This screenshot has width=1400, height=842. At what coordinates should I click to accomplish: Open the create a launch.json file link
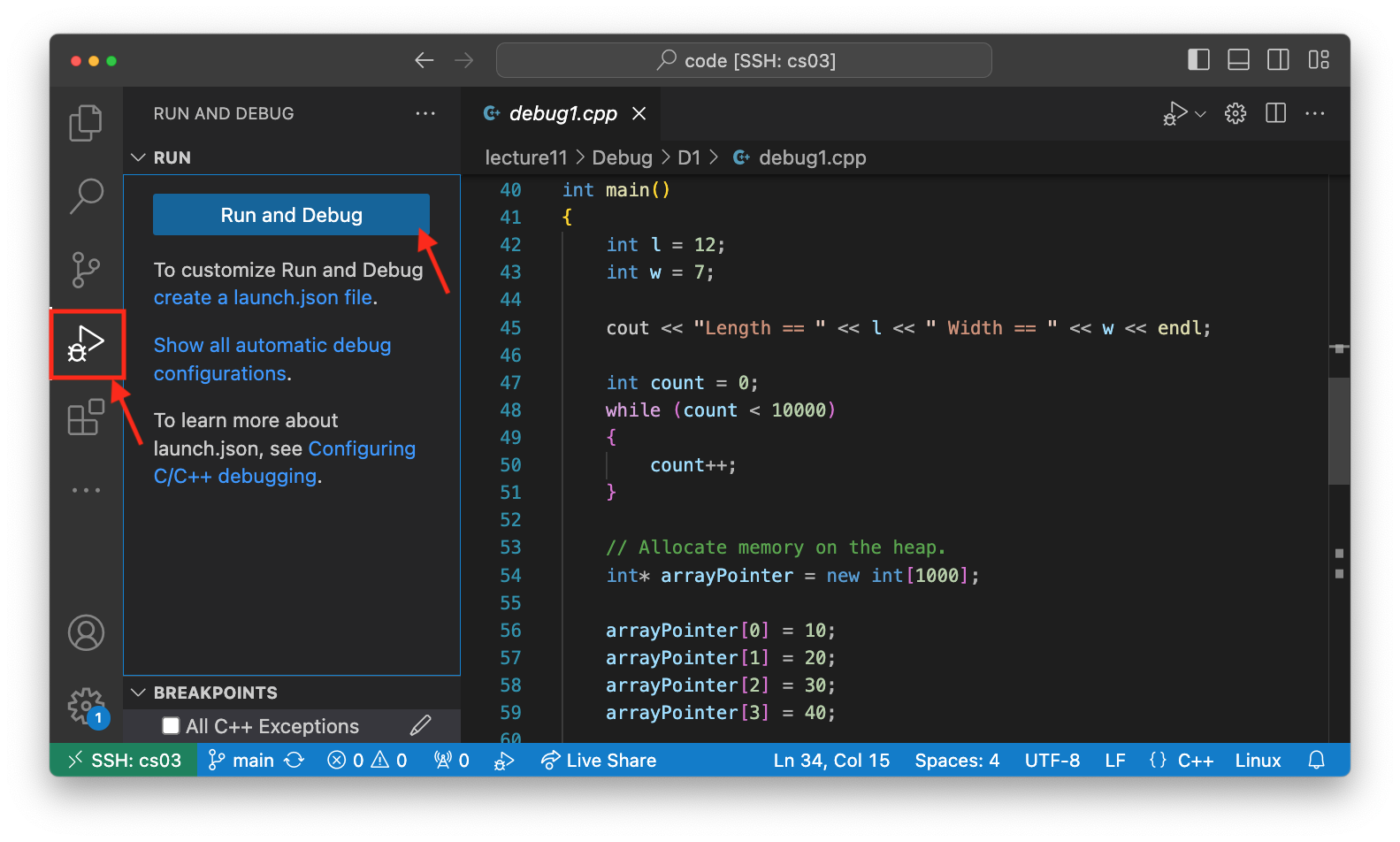pos(263,298)
